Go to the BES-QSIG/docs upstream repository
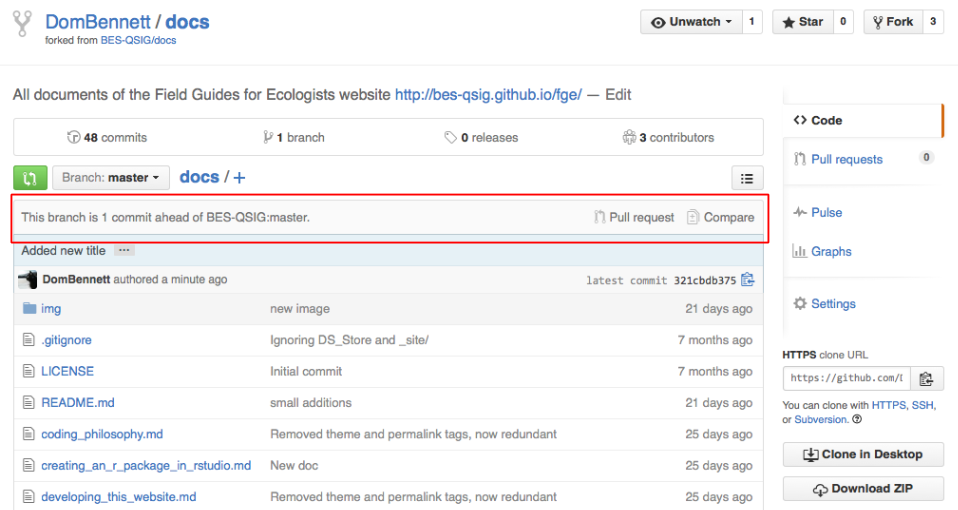The width and height of the screenshot is (958, 510). tap(138, 40)
